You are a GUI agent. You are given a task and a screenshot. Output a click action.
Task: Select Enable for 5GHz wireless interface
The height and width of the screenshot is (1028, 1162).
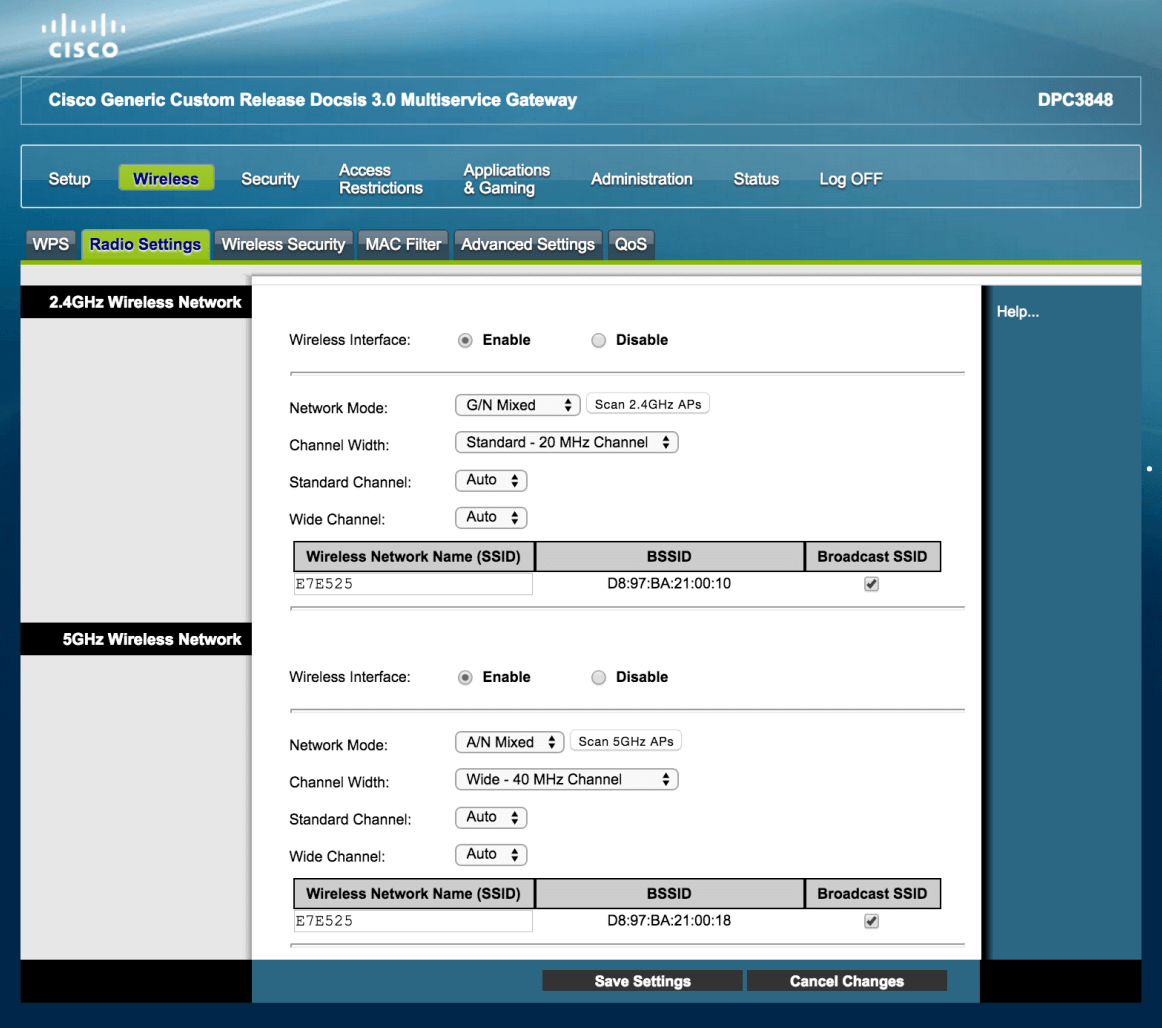click(465, 677)
